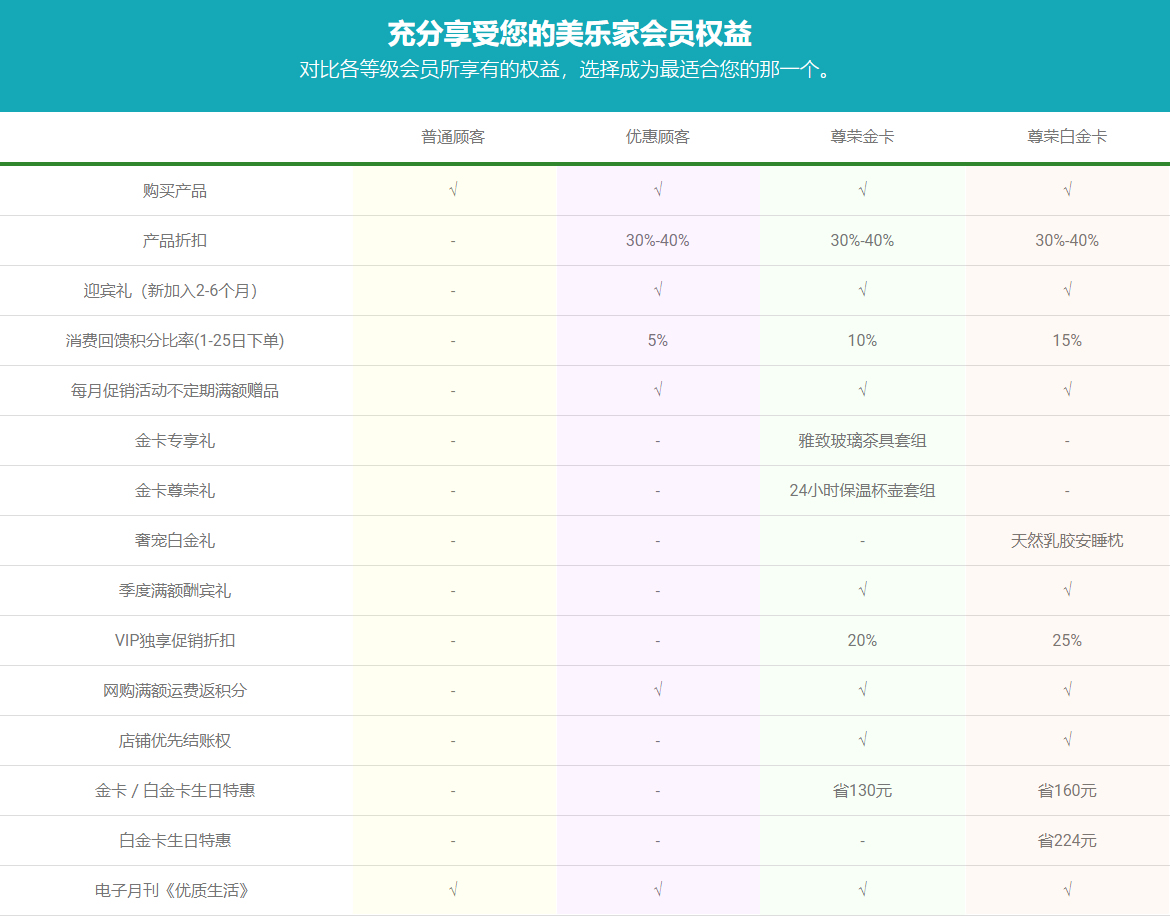Click the 10% value for 尊荣金卡
Viewport: 1170px width, 916px height.
(x=862, y=341)
